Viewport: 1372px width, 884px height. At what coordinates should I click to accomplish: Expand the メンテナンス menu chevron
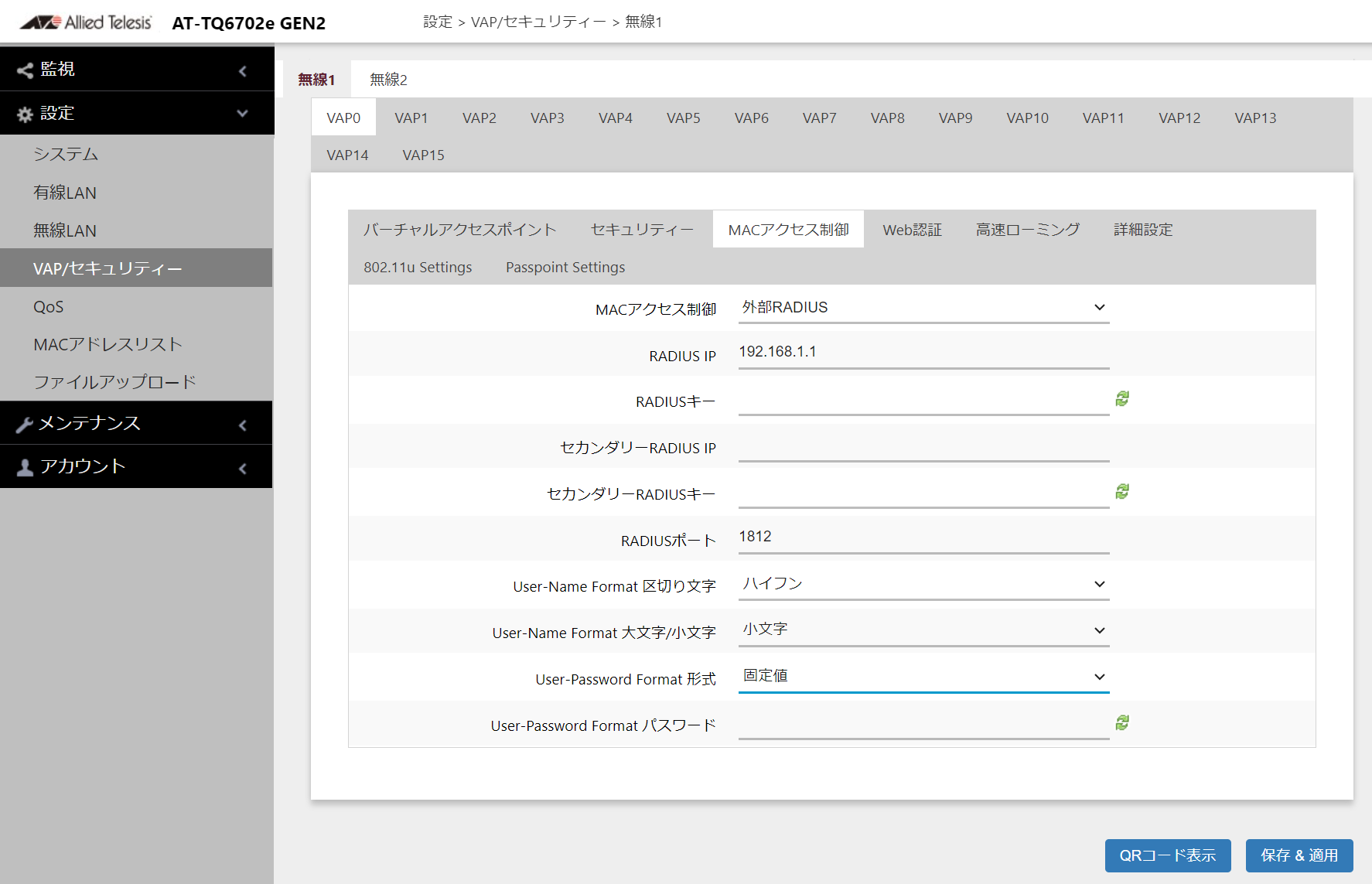243,425
